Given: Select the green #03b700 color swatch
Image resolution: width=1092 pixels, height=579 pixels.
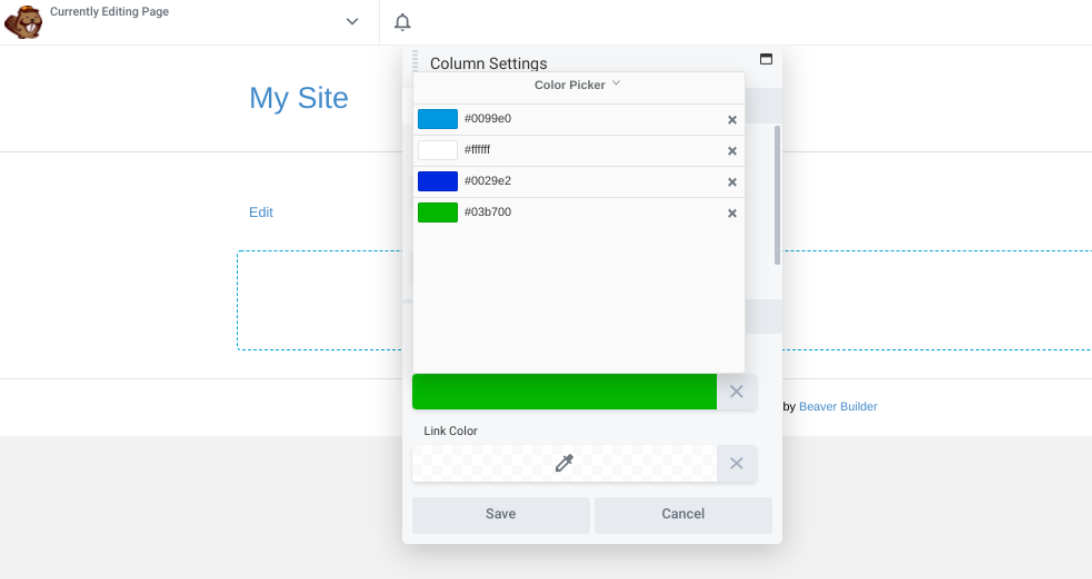Looking at the screenshot, I should point(437,212).
